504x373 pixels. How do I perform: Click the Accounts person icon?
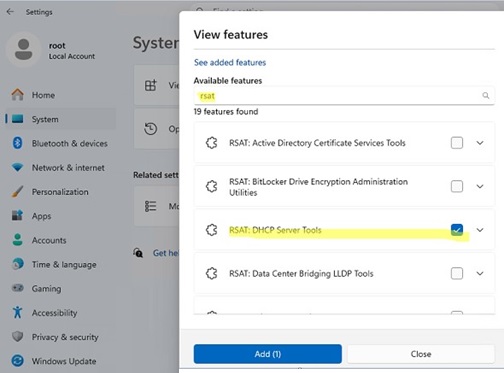pyautogui.click(x=17, y=240)
